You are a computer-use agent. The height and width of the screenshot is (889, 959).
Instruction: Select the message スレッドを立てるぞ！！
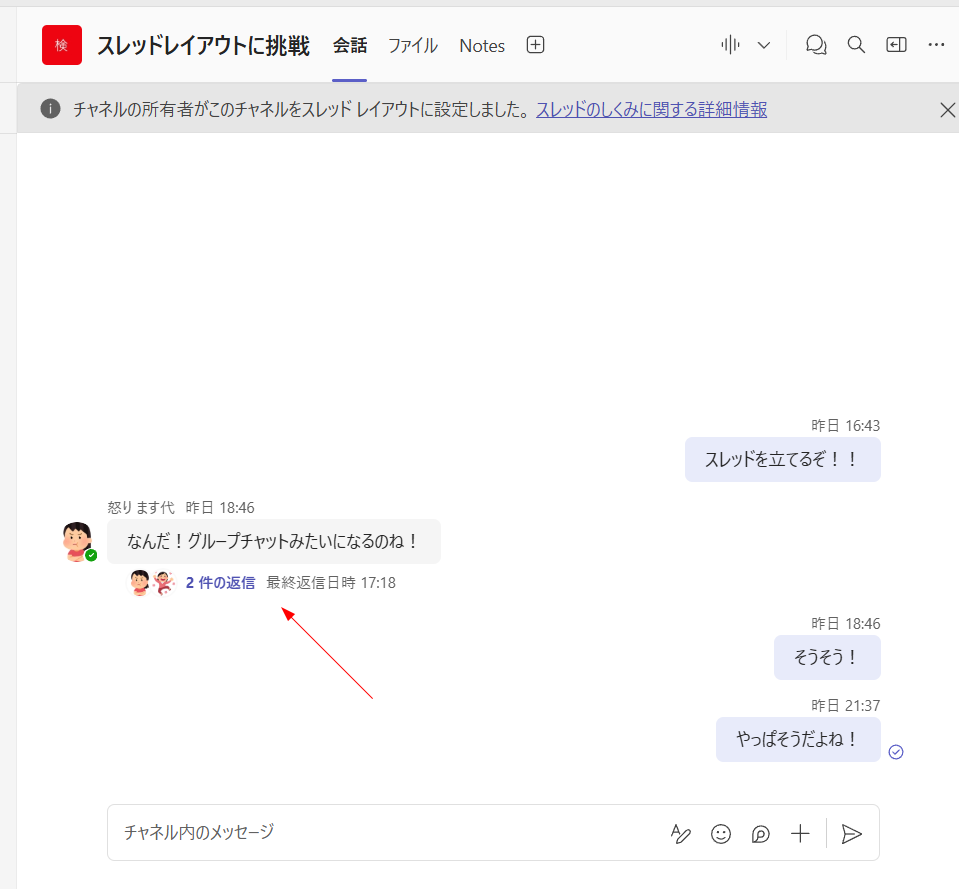tap(782, 459)
